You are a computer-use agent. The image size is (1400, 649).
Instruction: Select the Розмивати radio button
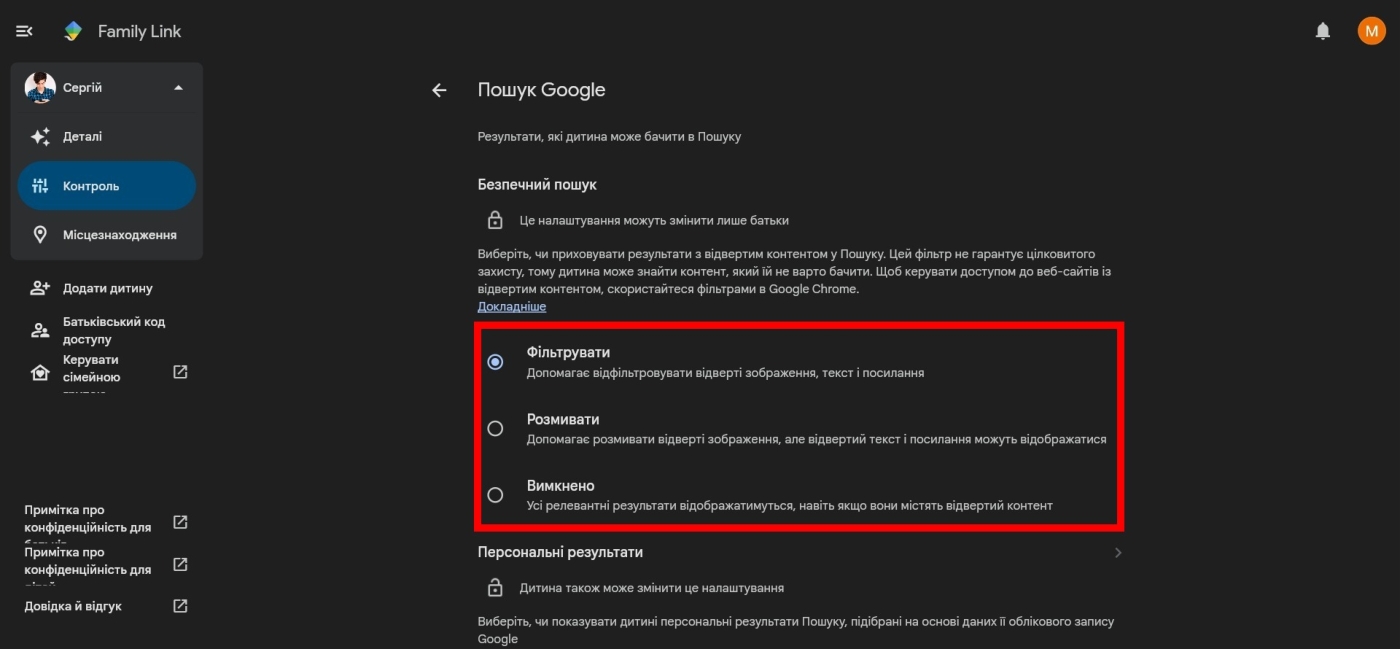click(495, 428)
